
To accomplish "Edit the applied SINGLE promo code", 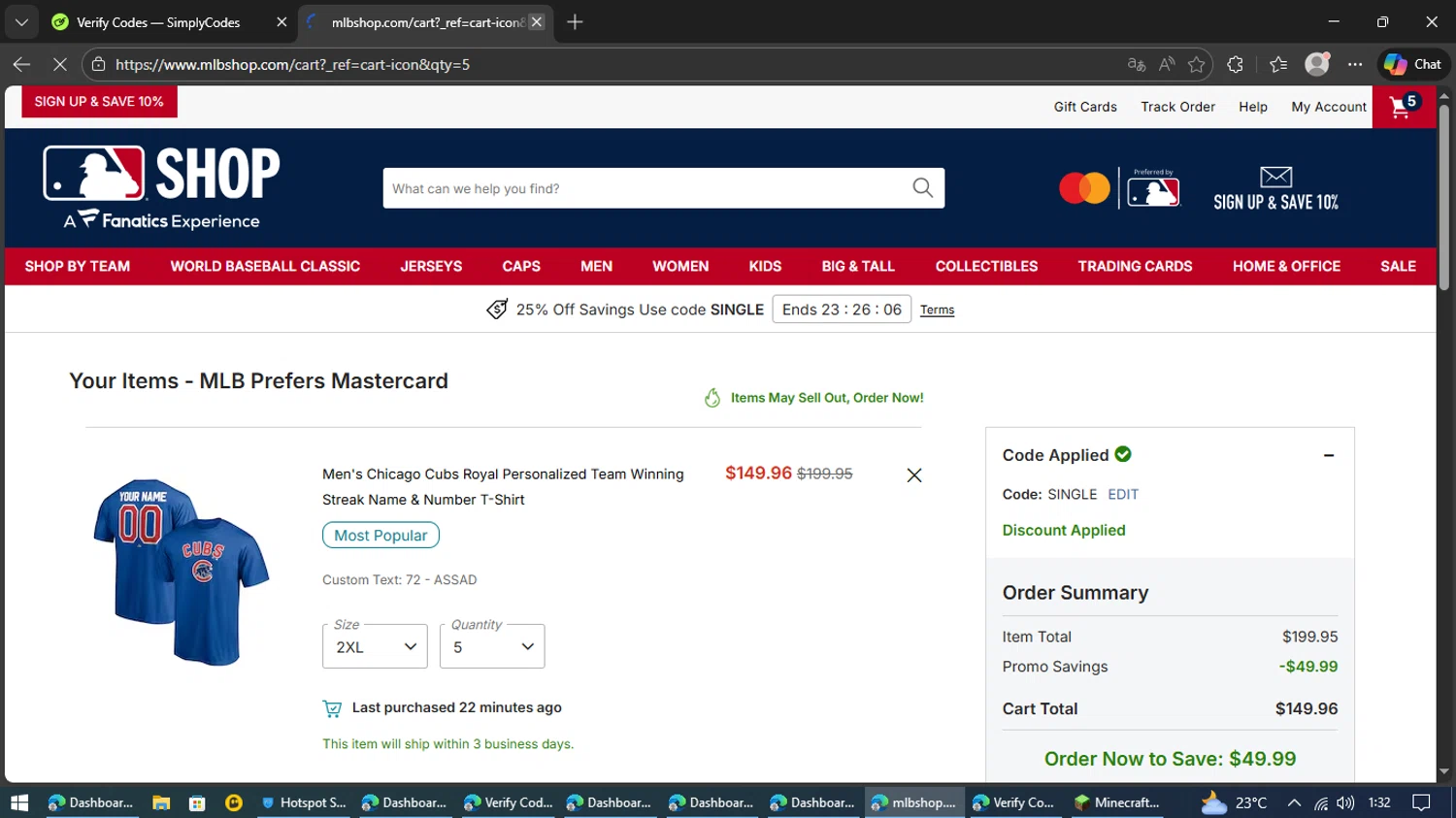I will (x=1123, y=494).
